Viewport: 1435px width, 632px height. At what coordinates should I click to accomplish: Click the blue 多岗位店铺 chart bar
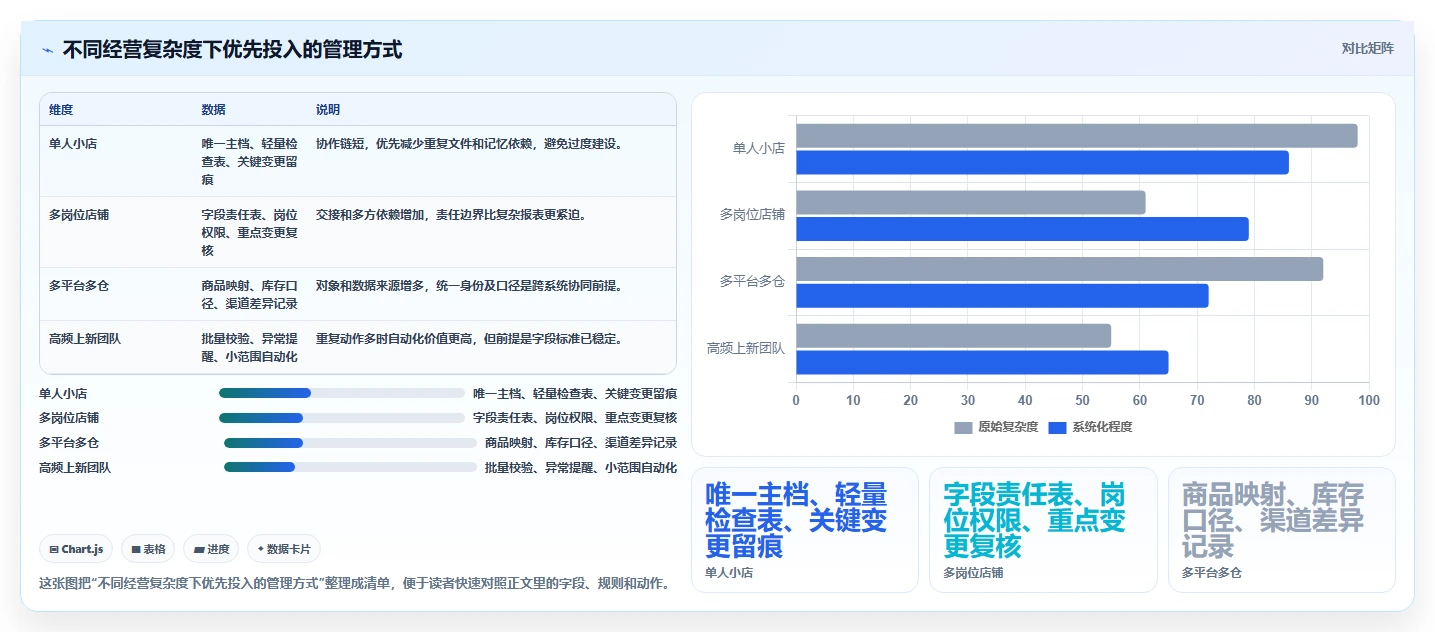click(x=1022, y=229)
